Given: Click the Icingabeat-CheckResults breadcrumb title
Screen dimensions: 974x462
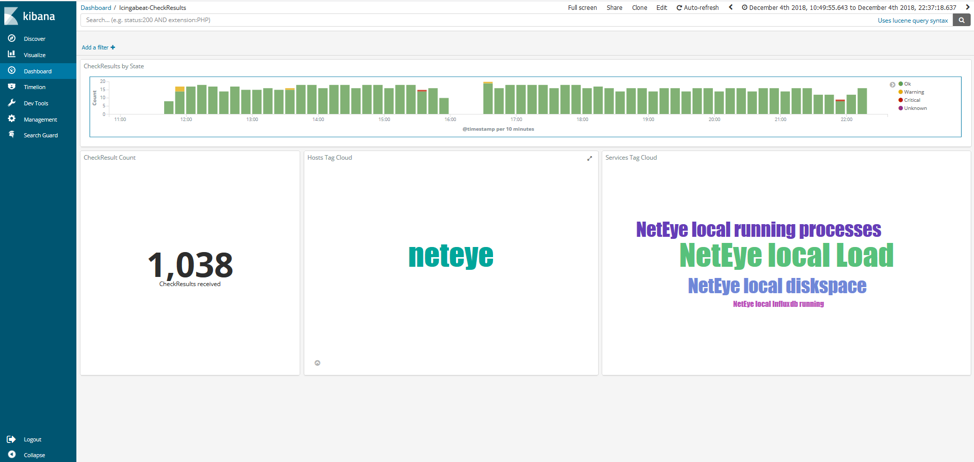Looking at the screenshot, I should click(152, 7).
